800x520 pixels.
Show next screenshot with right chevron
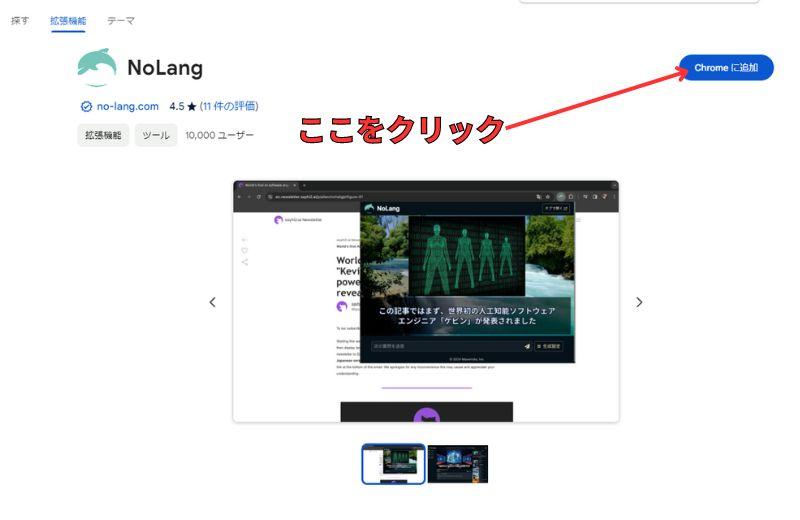click(x=639, y=302)
